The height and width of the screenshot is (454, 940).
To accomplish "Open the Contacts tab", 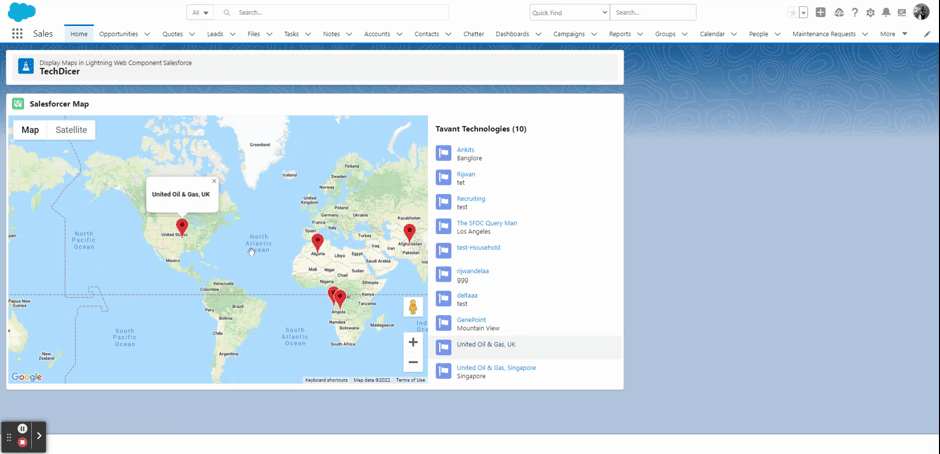I will pyautogui.click(x=427, y=34).
